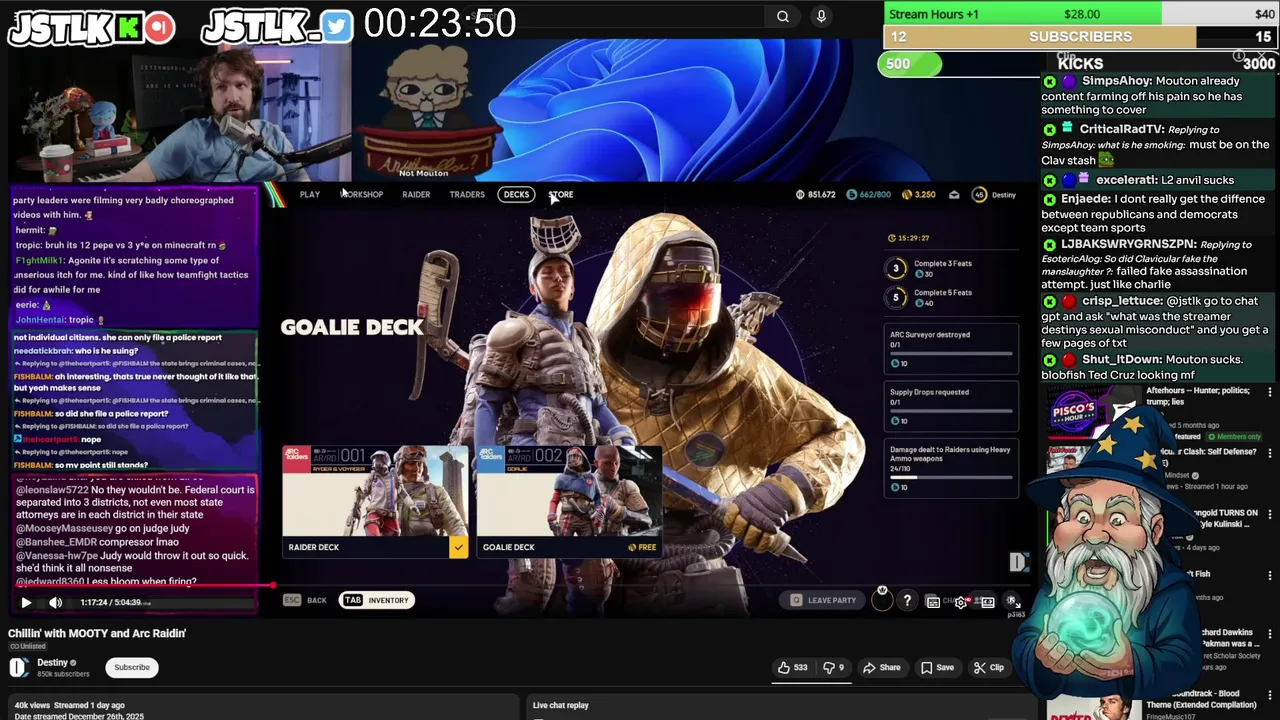Toggle closed captions on the video player

click(x=933, y=602)
